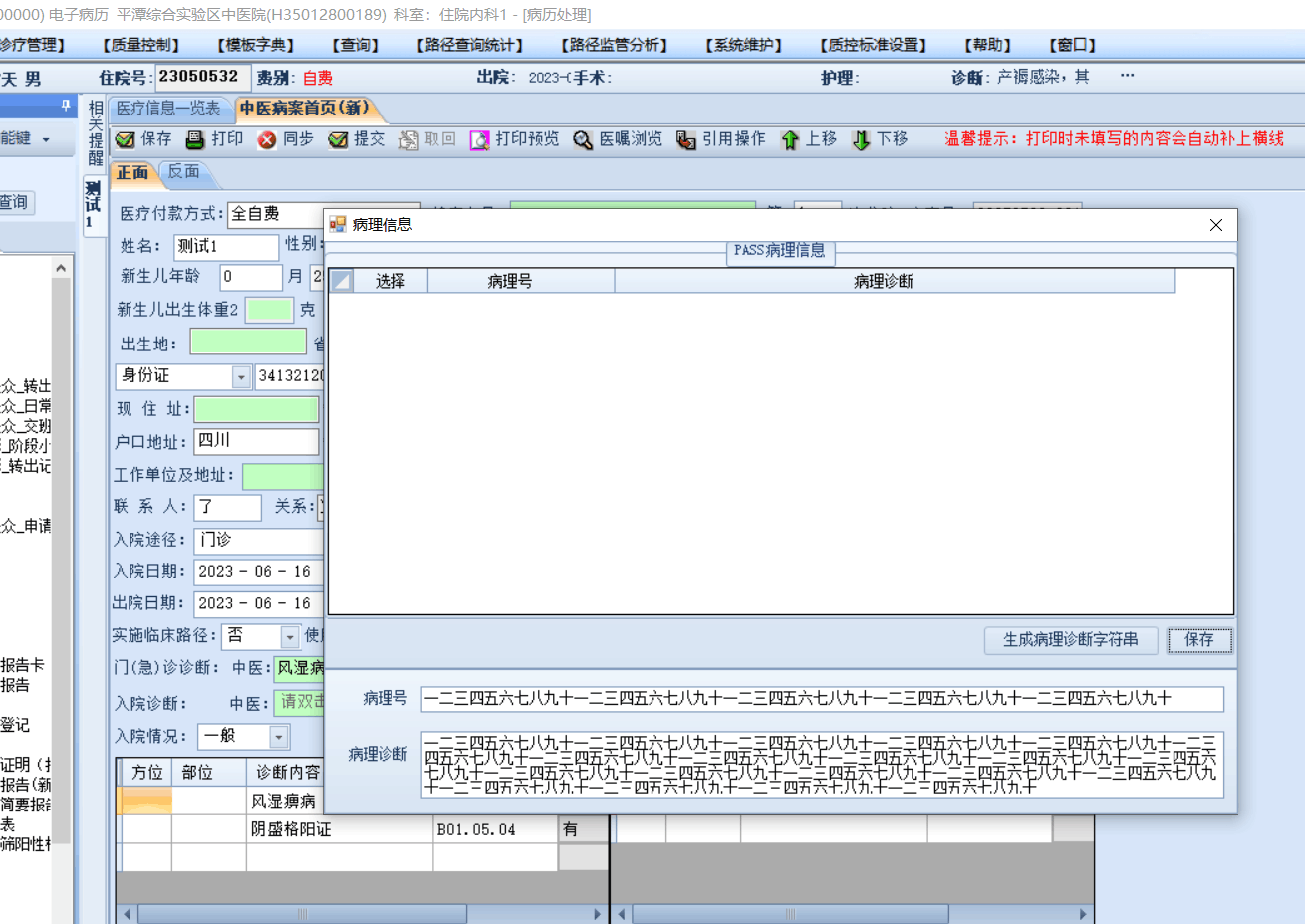Image resolution: width=1305 pixels, height=924 pixels.
Task: Click the 保存 button in 病理信息 dialog
Action: coord(1199,640)
